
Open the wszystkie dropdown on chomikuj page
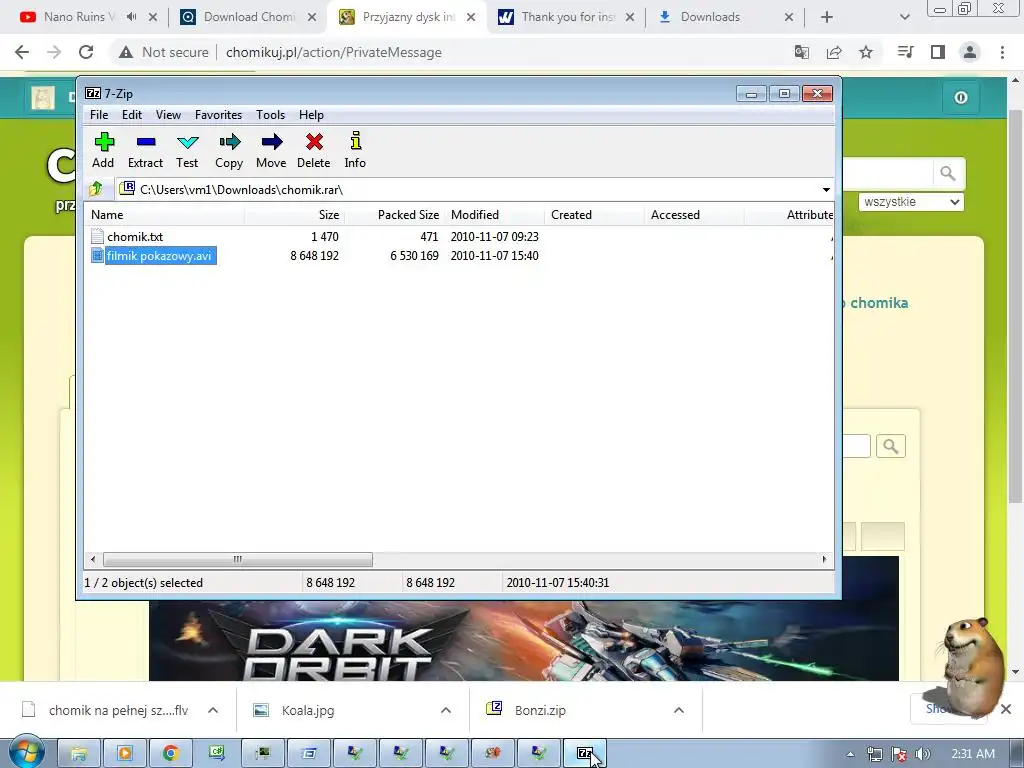[911, 202]
